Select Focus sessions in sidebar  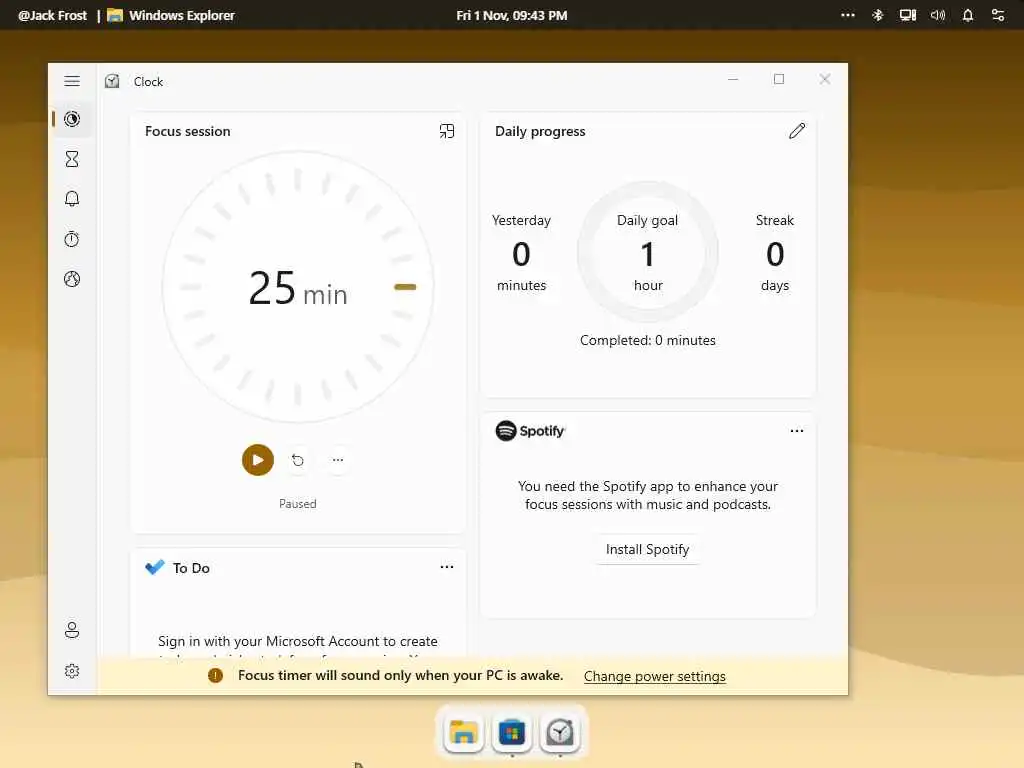click(72, 119)
